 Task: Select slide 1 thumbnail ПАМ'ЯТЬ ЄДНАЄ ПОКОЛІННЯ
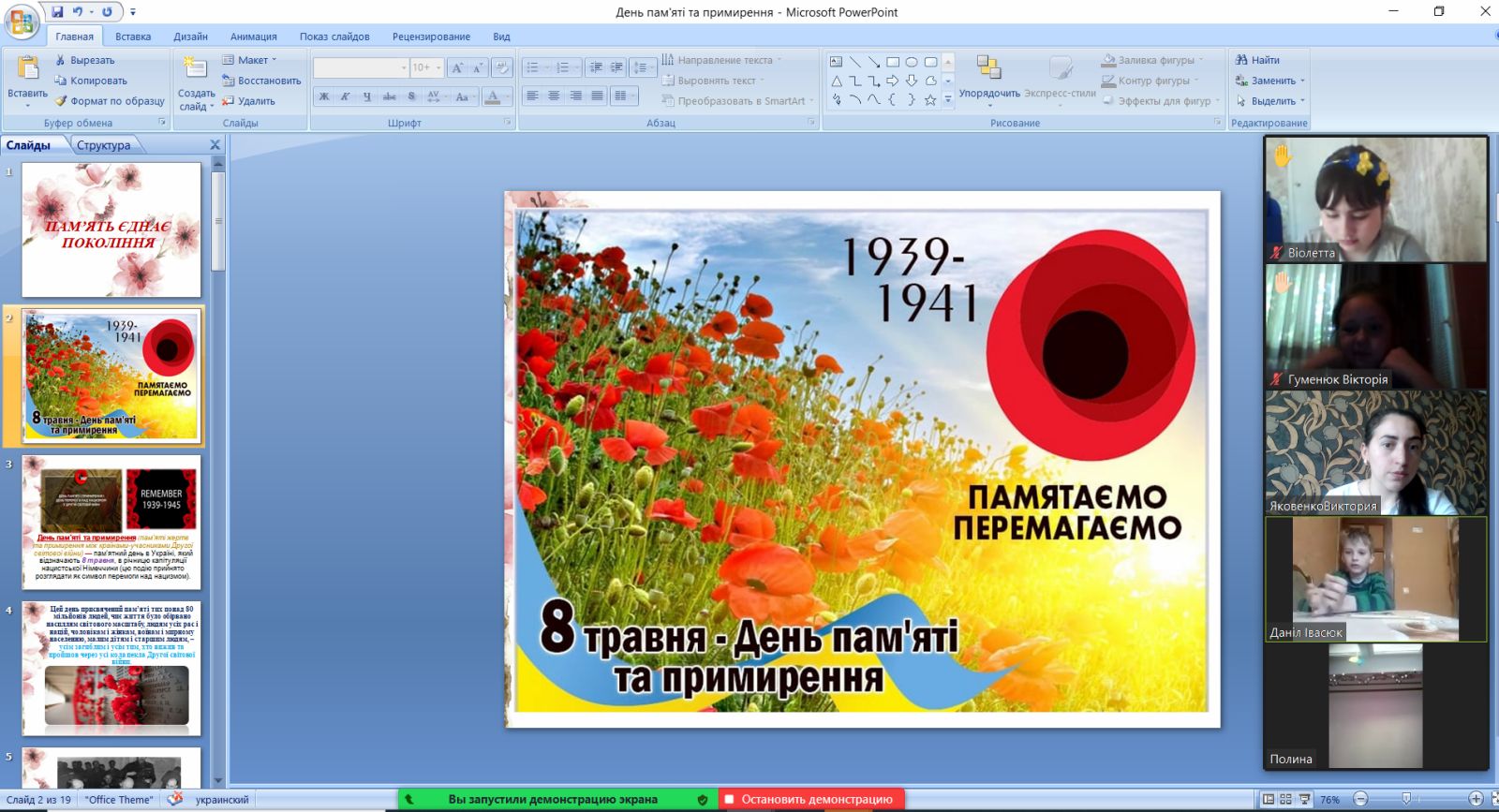pyautogui.click(x=111, y=230)
